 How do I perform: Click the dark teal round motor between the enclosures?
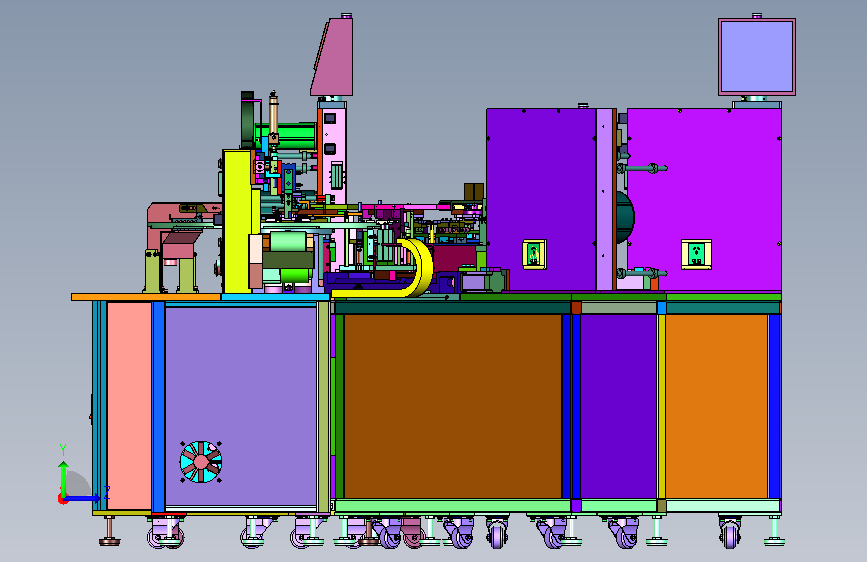(x=625, y=217)
